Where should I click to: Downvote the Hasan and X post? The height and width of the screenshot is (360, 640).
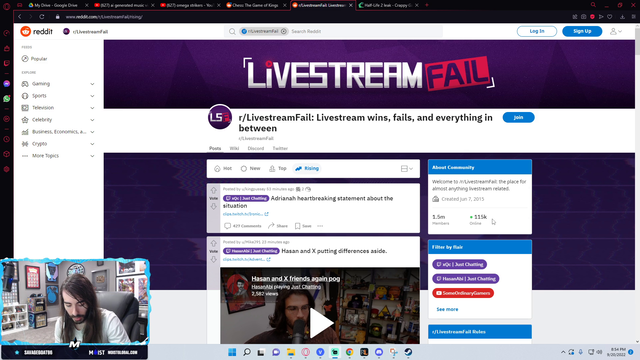pyautogui.click(x=213, y=259)
